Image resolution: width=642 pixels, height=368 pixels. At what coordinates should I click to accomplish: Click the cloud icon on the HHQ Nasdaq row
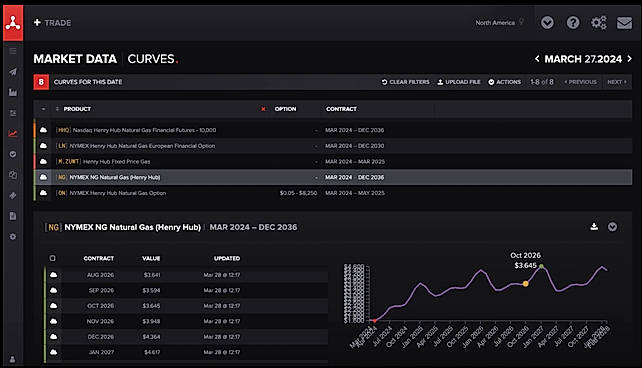click(x=43, y=130)
